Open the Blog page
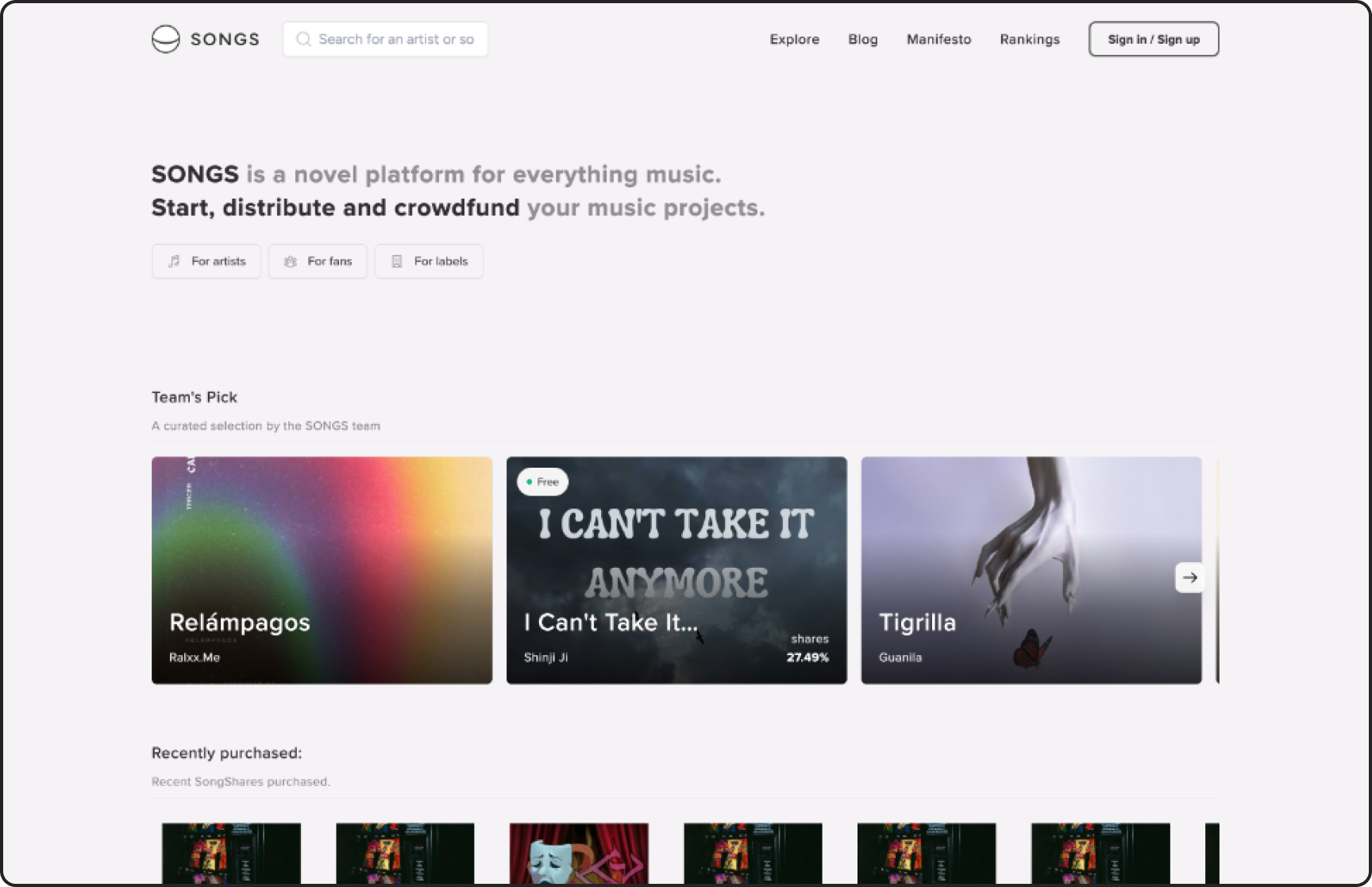The height and width of the screenshot is (887, 1372). (x=862, y=39)
